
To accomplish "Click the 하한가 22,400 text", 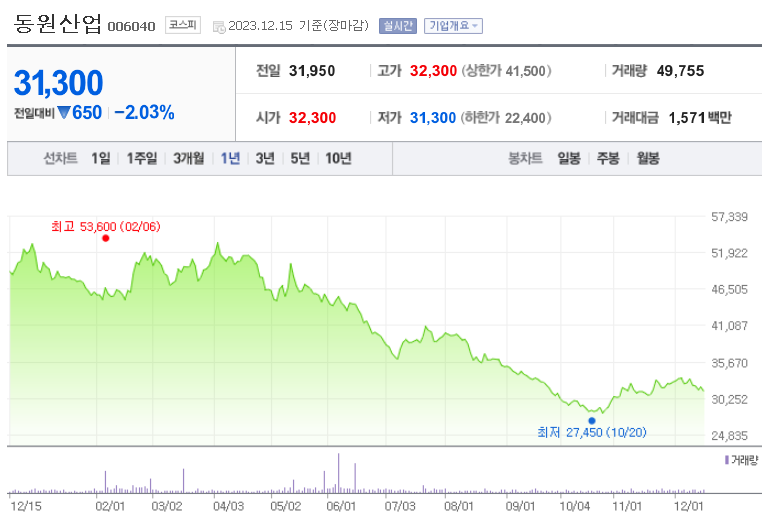I will (x=506, y=118).
